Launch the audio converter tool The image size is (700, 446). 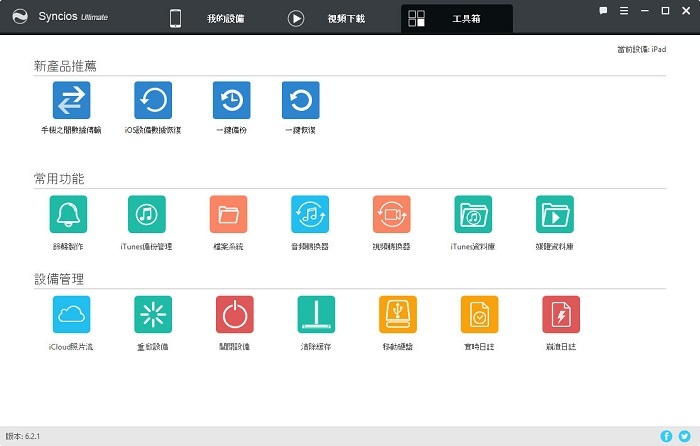click(x=310, y=214)
